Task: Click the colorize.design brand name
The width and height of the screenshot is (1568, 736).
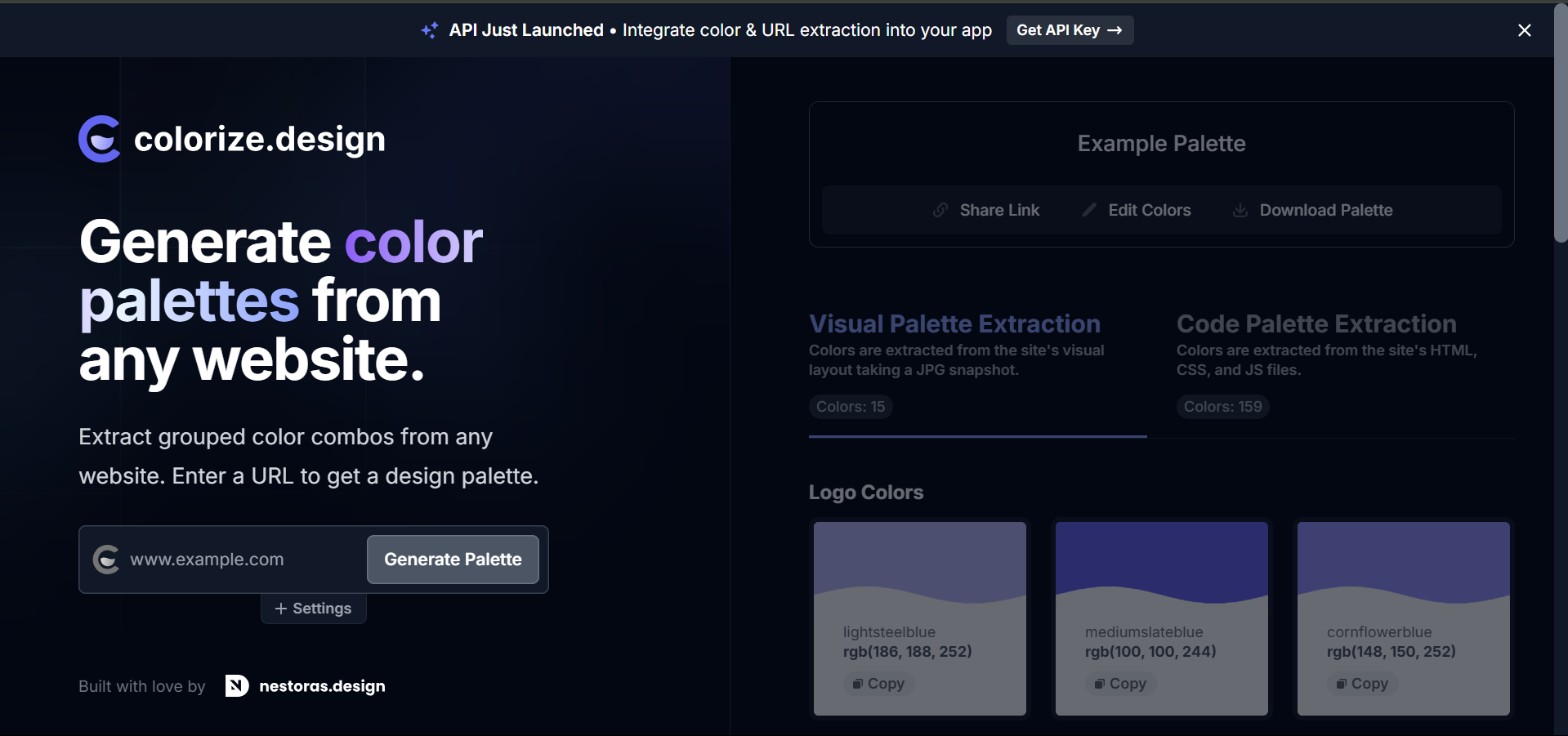Action: click(x=260, y=140)
